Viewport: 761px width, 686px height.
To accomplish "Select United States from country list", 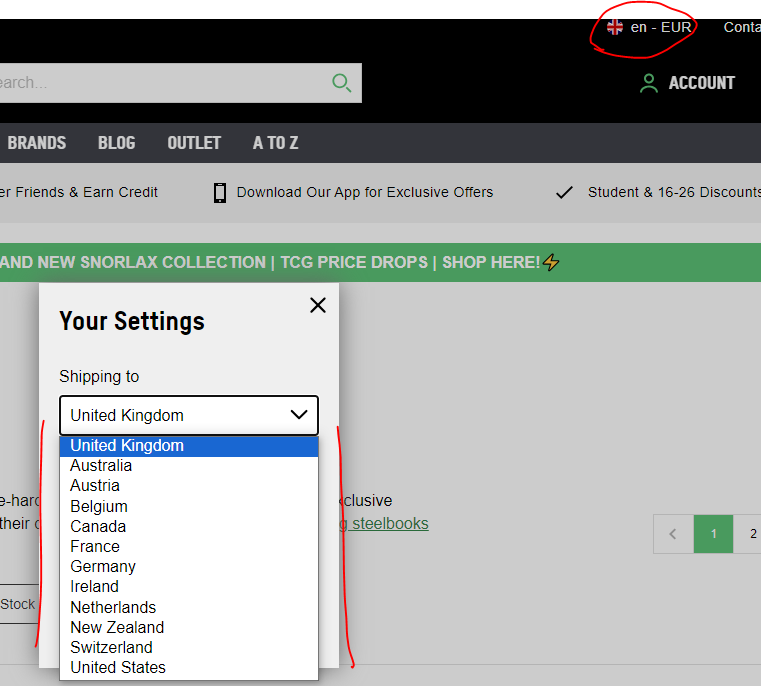I will click(189, 668).
